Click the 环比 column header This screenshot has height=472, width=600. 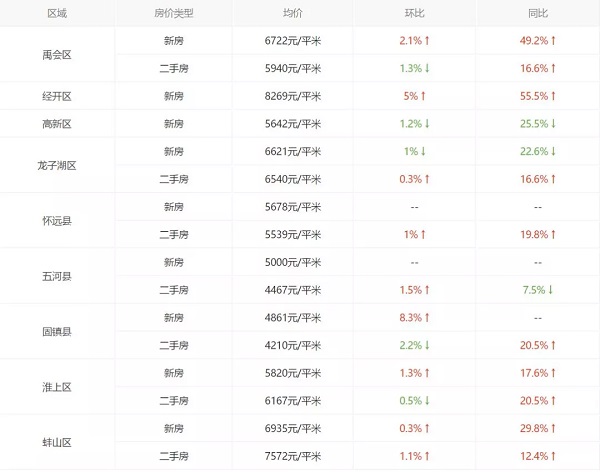point(414,13)
